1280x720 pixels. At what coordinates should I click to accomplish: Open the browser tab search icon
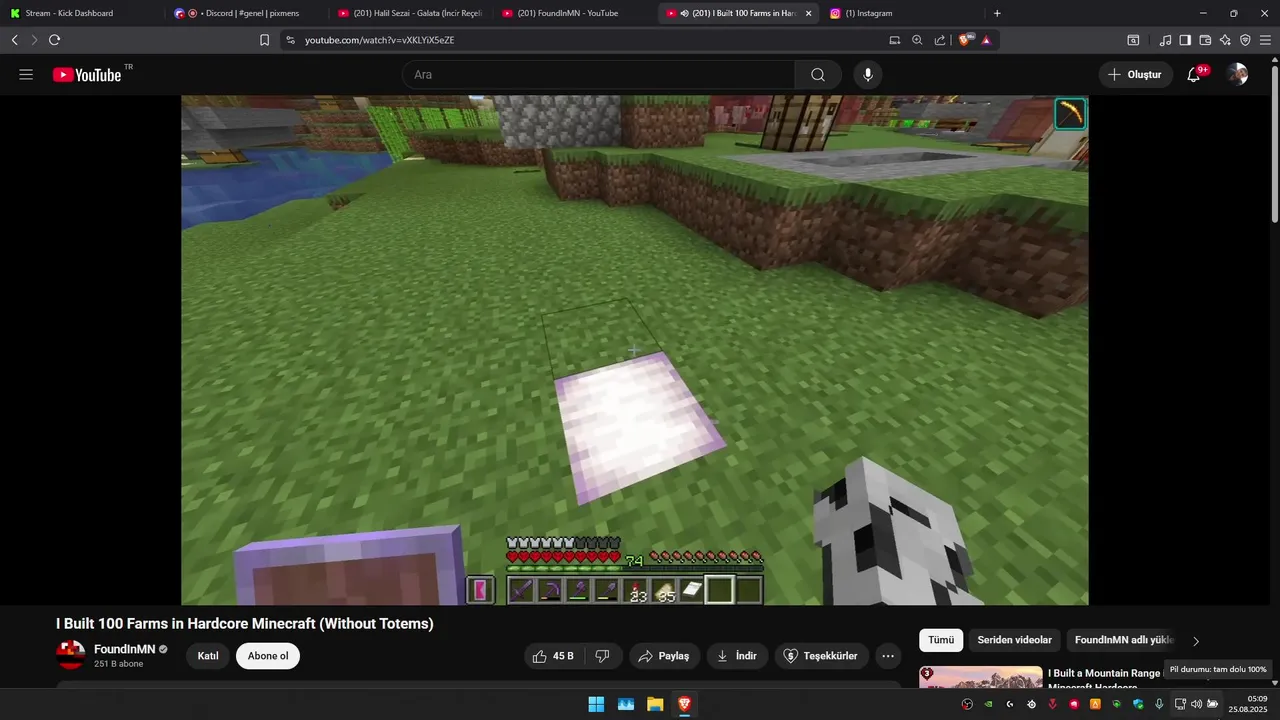pos(1133,40)
